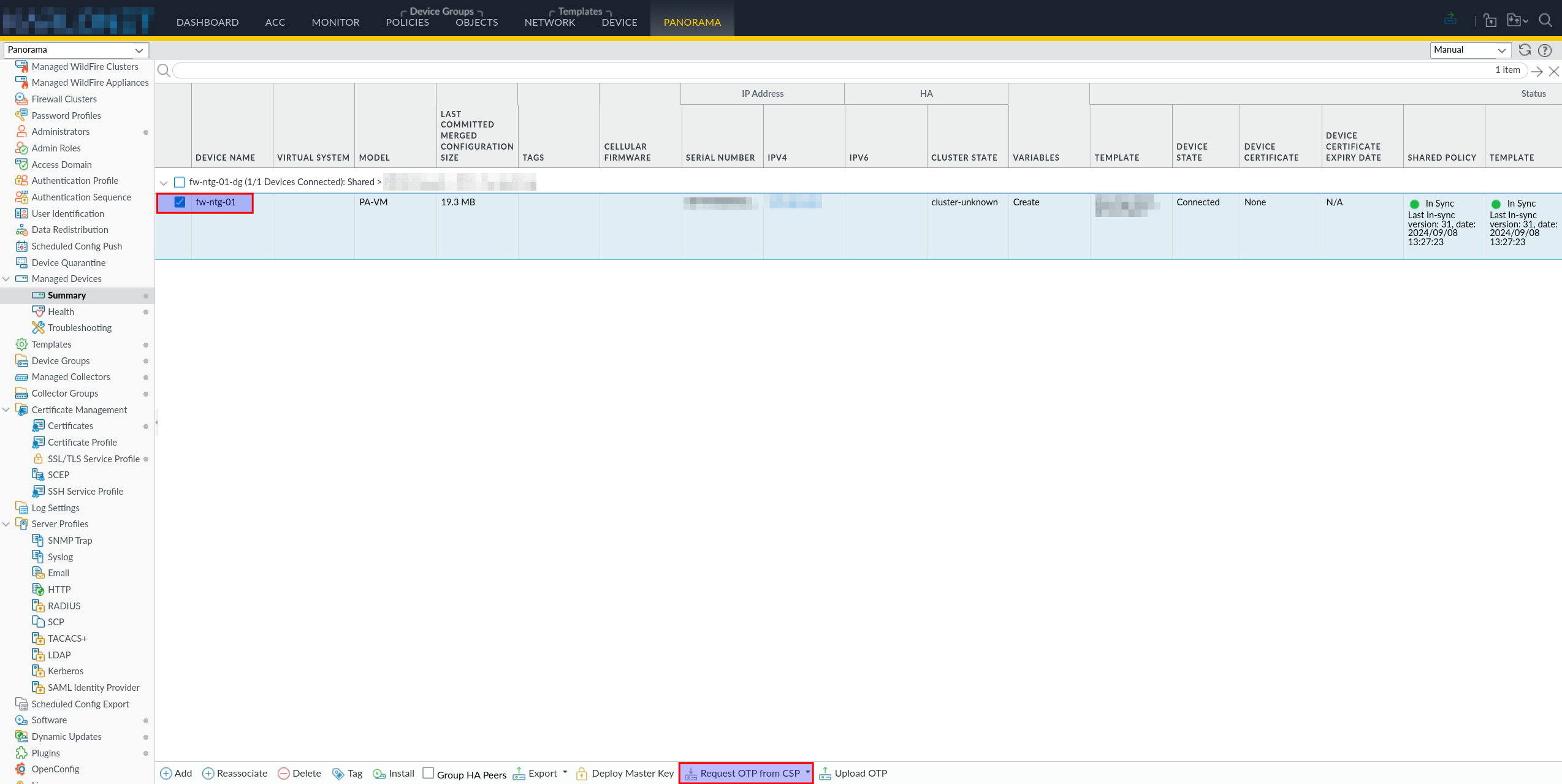
Task: Switch to the MONITOR tab
Action: tap(335, 22)
